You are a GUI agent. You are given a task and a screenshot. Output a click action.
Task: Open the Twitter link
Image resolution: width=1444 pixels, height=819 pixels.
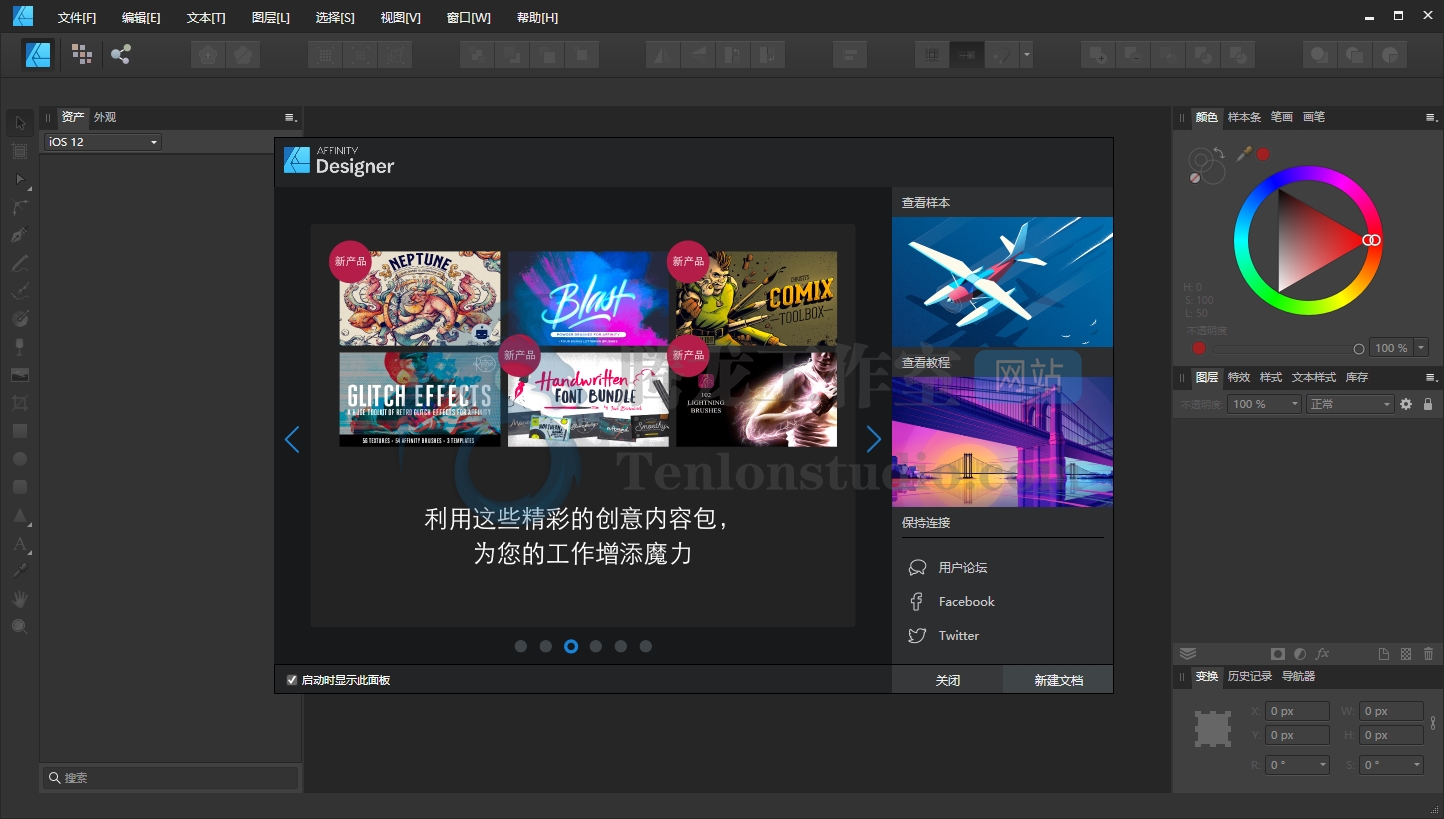959,636
